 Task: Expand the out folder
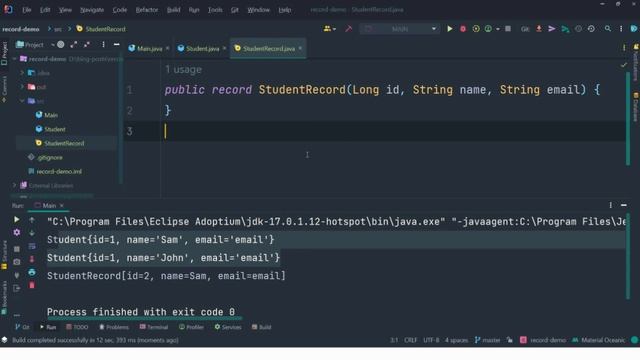(22, 87)
